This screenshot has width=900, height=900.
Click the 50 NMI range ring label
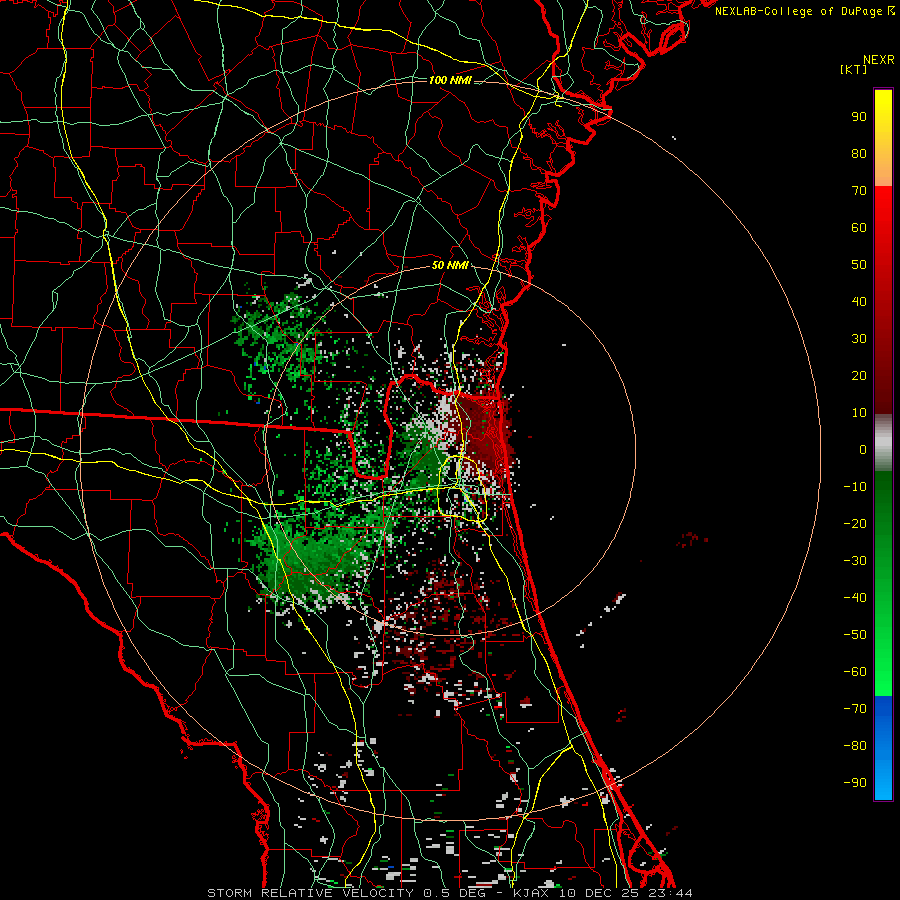pyautogui.click(x=450, y=265)
